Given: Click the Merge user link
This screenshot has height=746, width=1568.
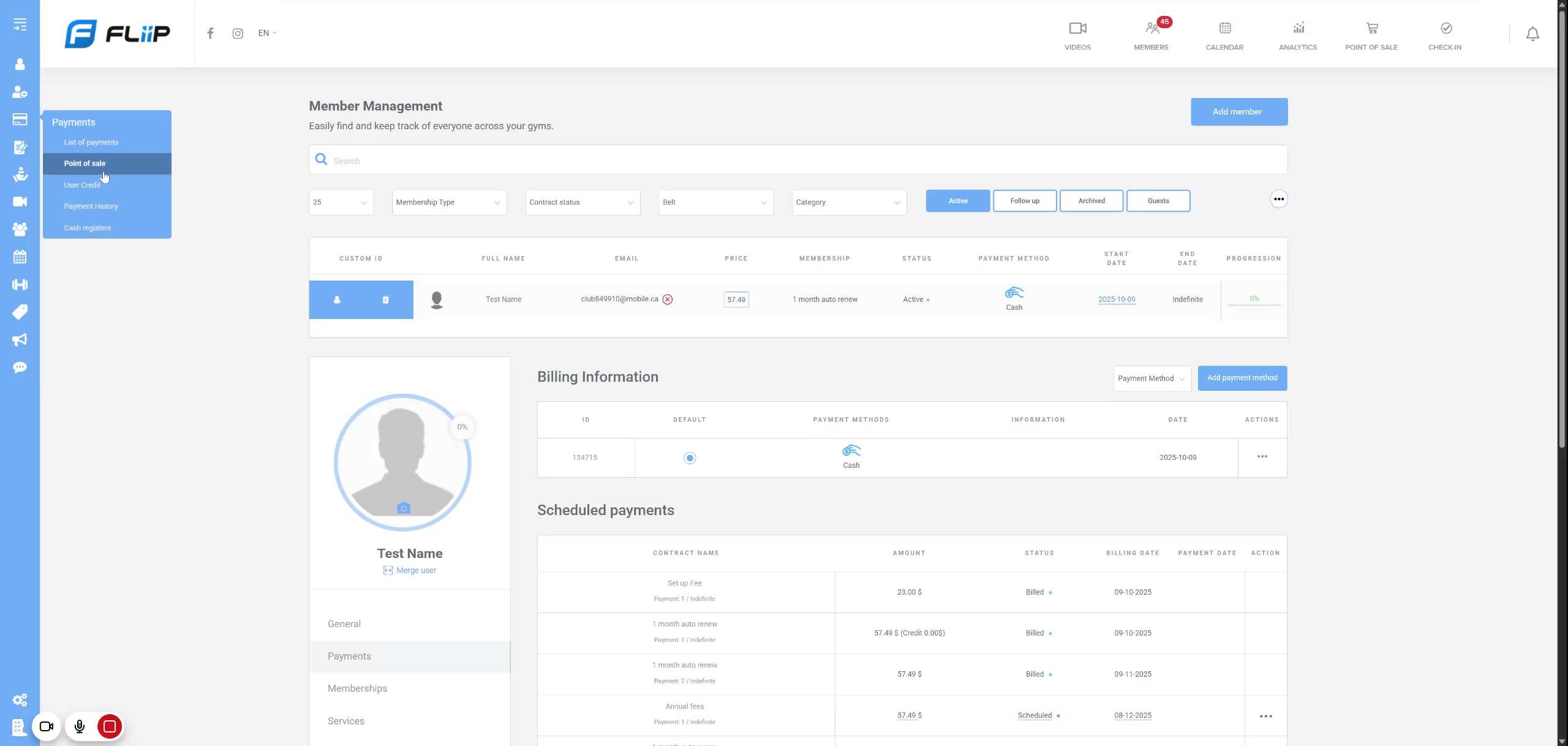Looking at the screenshot, I should tap(410, 570).
